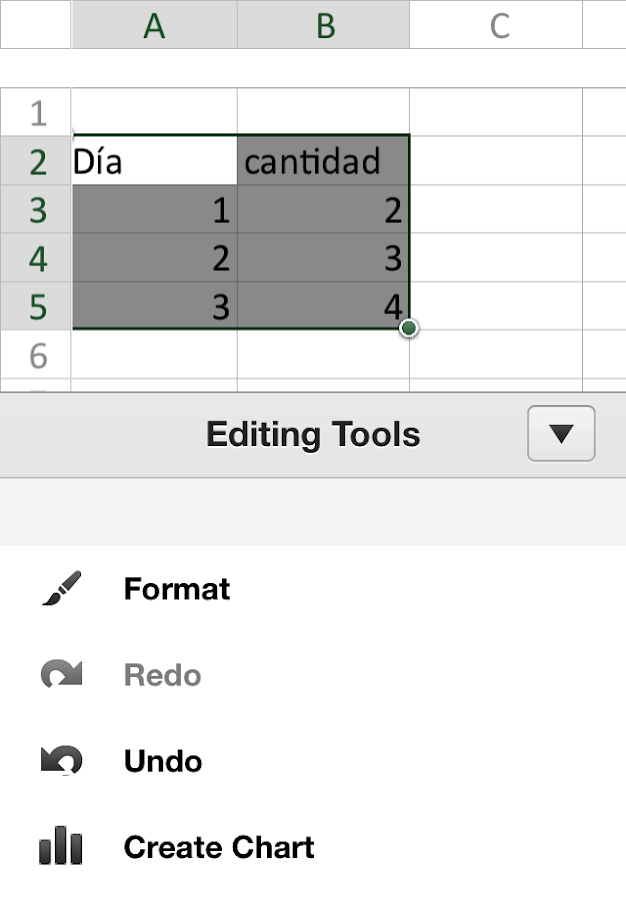Tap the Redo text label
Screen dimensions: 626x900
coord(162,675)
